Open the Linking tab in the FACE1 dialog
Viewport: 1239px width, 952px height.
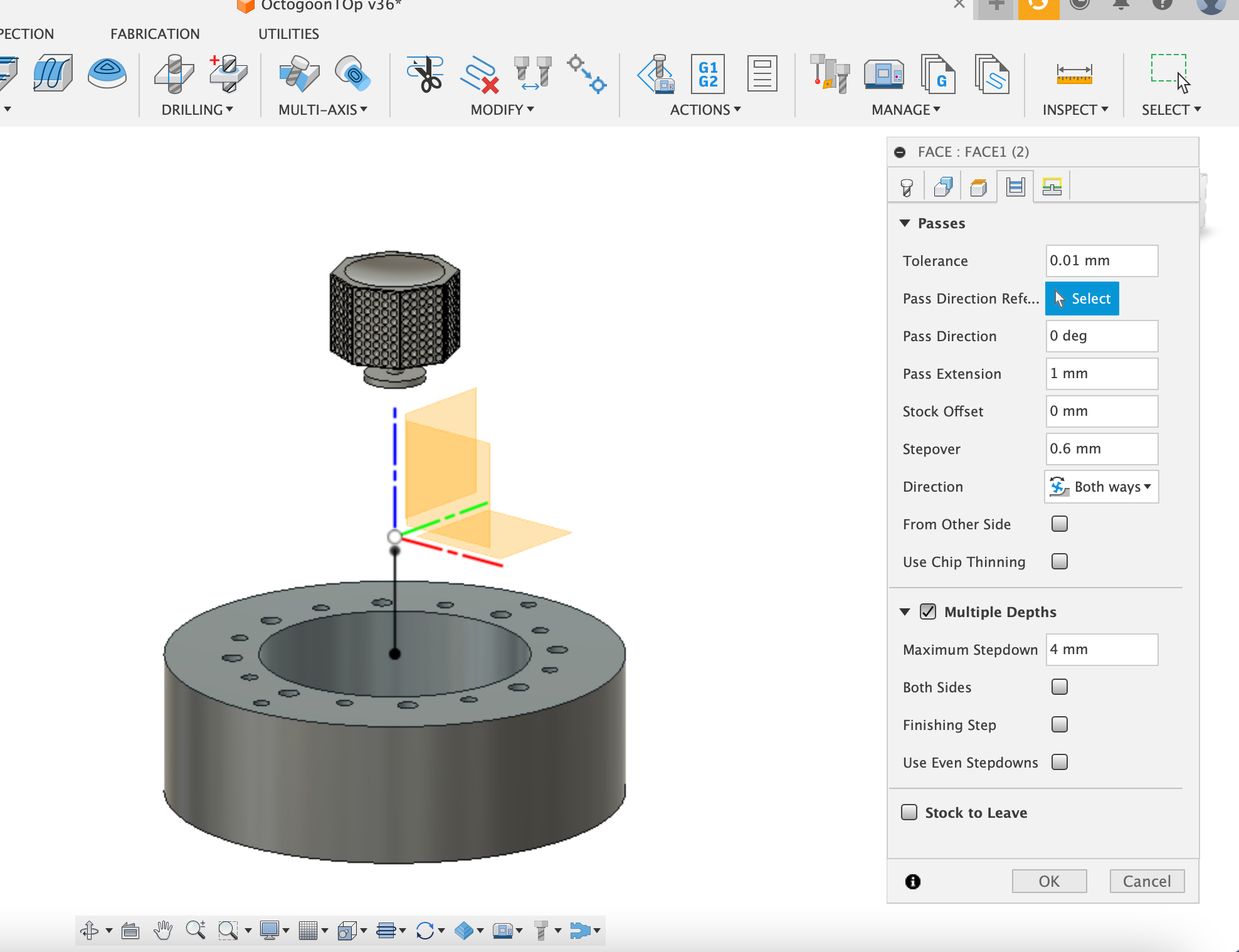pyautogui.click(x=1052, y=186)
